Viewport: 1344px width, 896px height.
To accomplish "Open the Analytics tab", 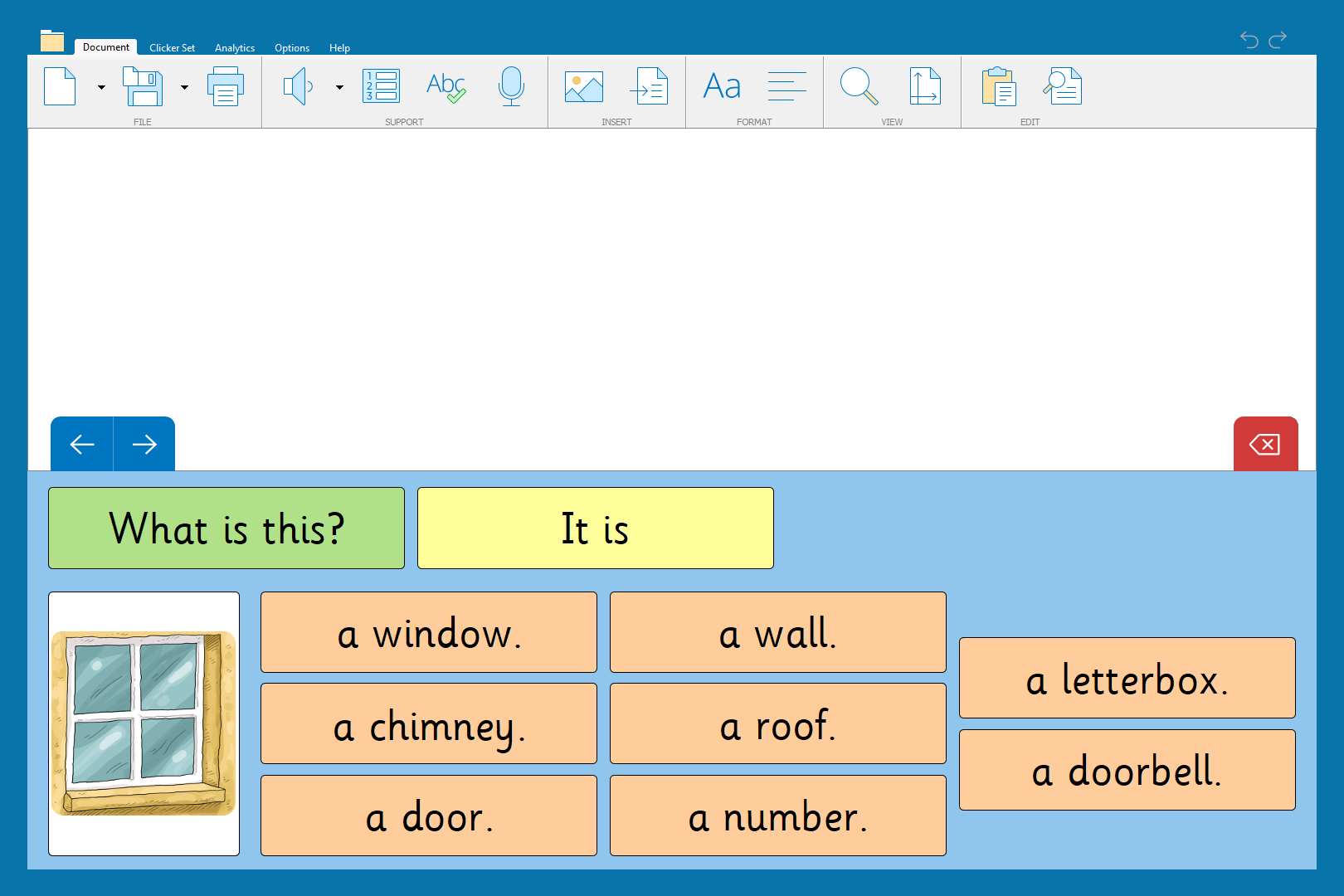I will 235,48.
